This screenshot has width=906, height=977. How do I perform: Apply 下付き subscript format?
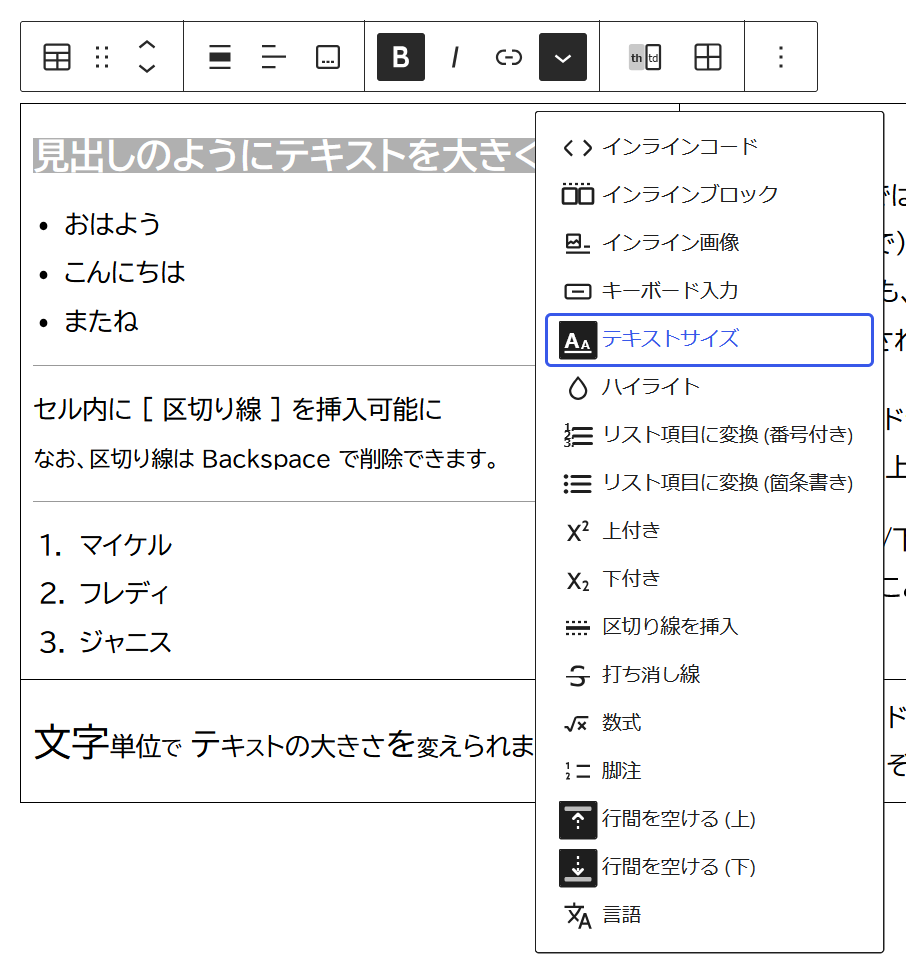click(709, 579)
